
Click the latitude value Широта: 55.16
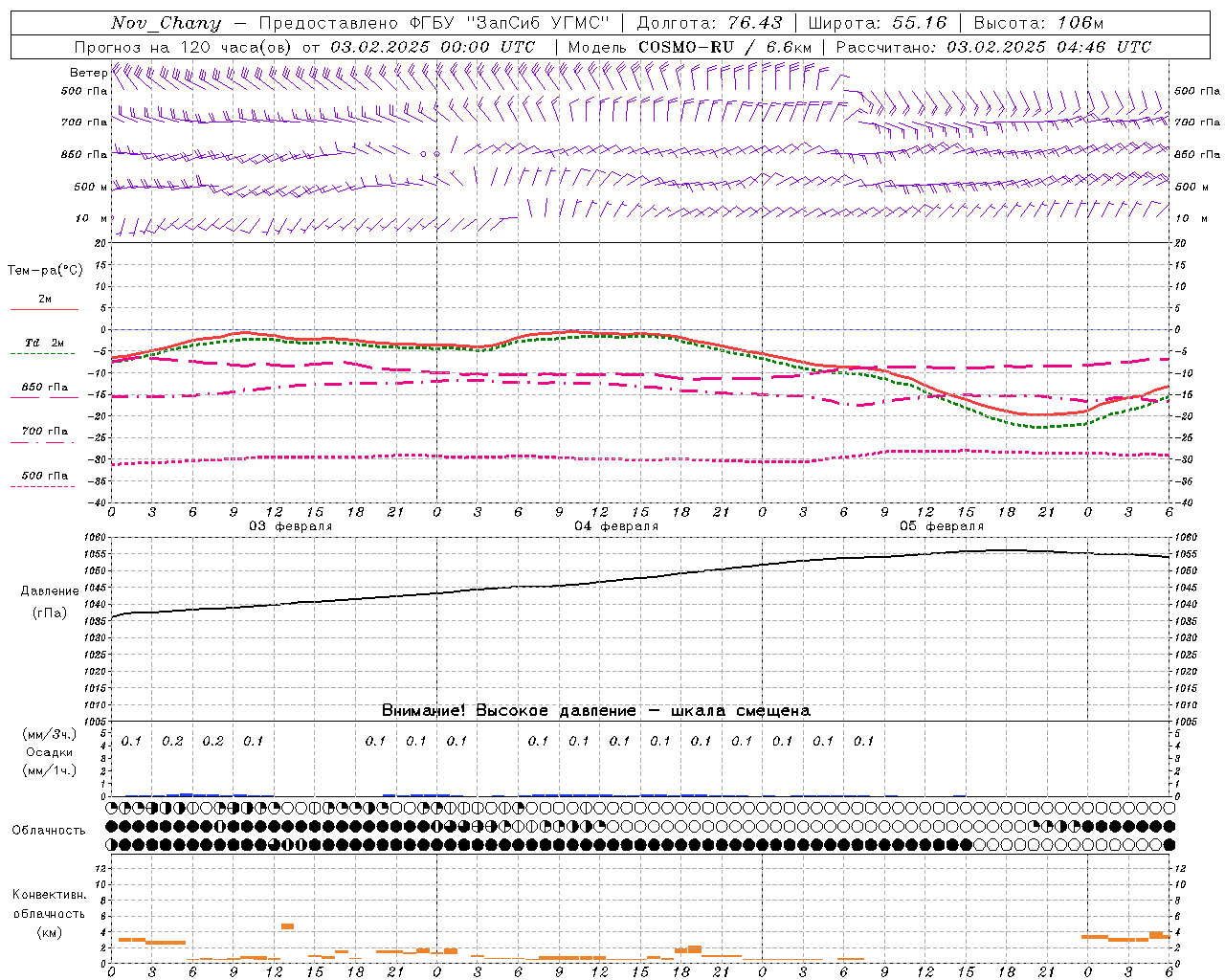878,23
